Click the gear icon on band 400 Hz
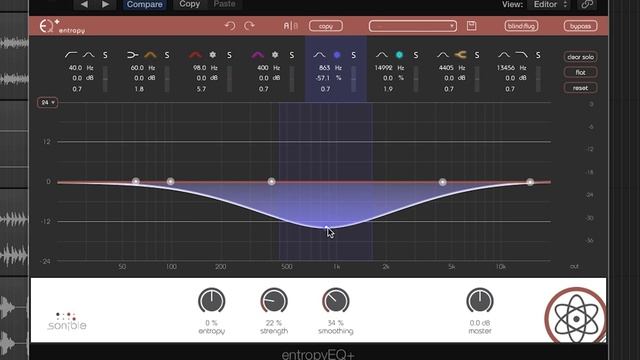Viewport: 640px width, 360px height. 275,55
